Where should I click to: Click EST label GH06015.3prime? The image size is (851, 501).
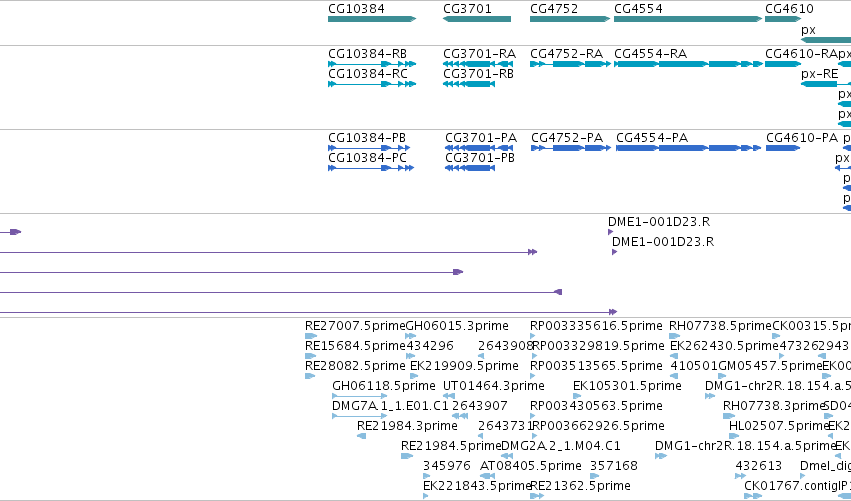click(457, 326)
